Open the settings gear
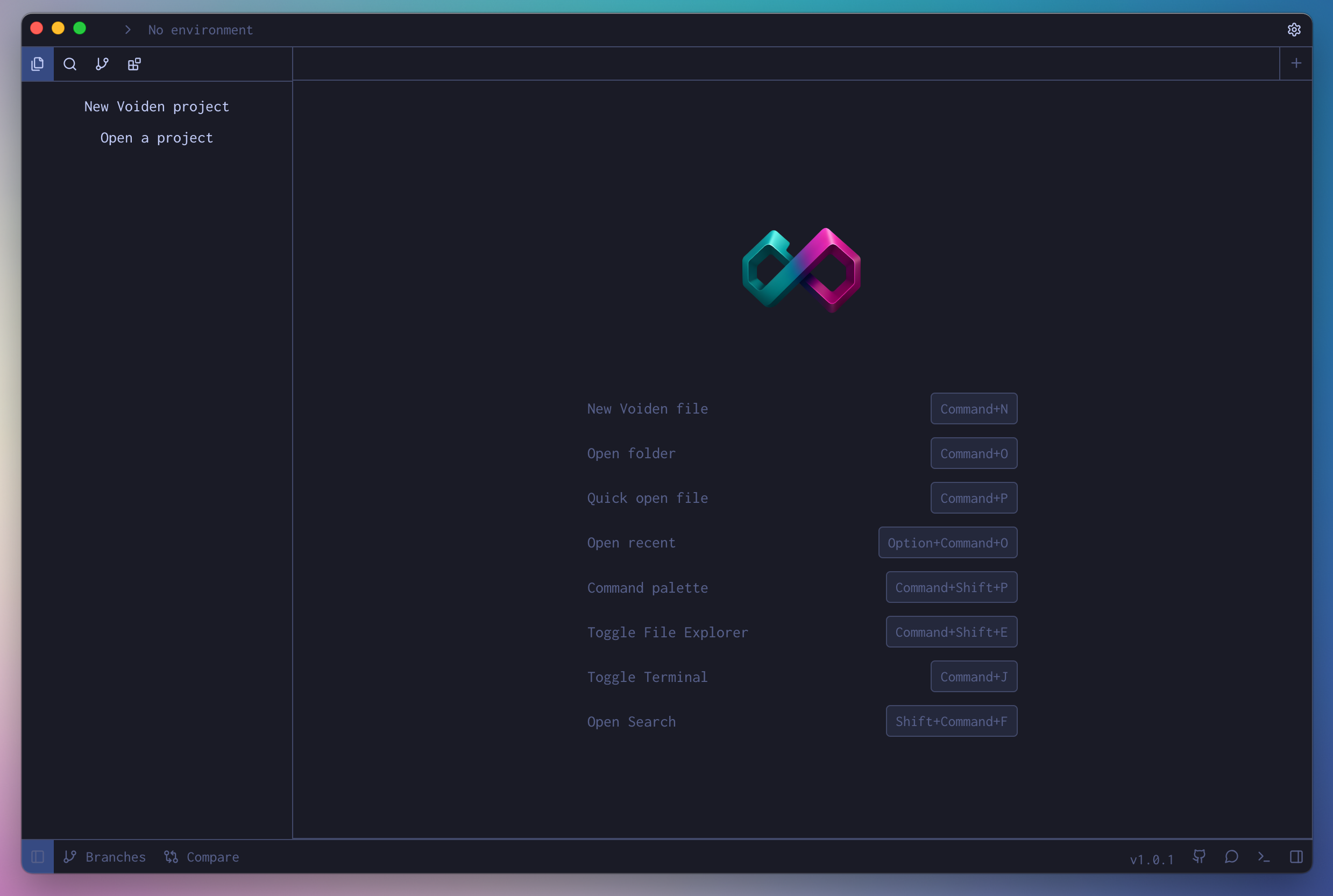Viewport: 1333px width, 896px height. 1294,30
